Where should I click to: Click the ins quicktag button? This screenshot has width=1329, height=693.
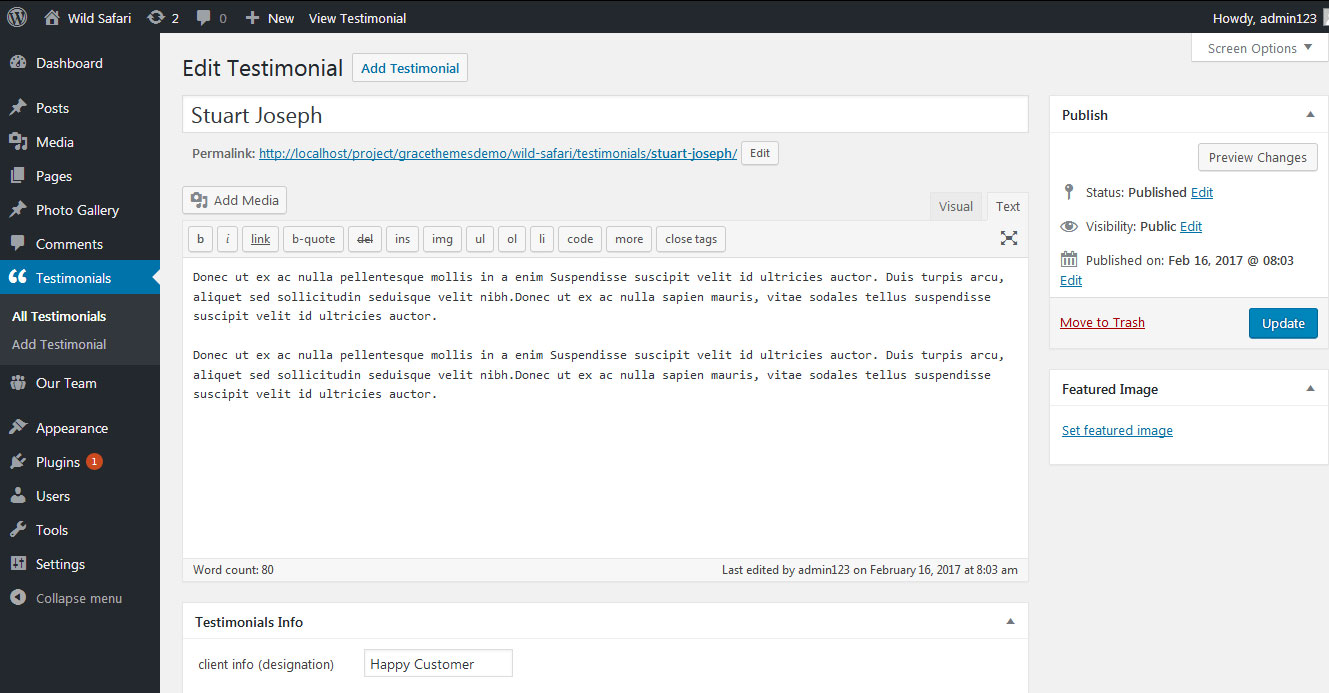pyautogui.click(x=402, y=239)
